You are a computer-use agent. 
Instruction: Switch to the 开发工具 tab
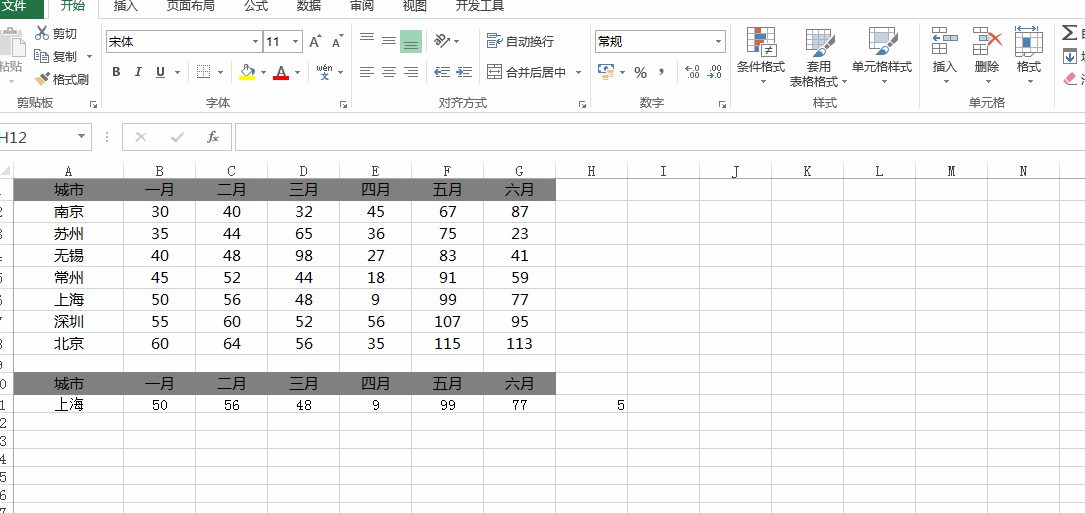480,7
